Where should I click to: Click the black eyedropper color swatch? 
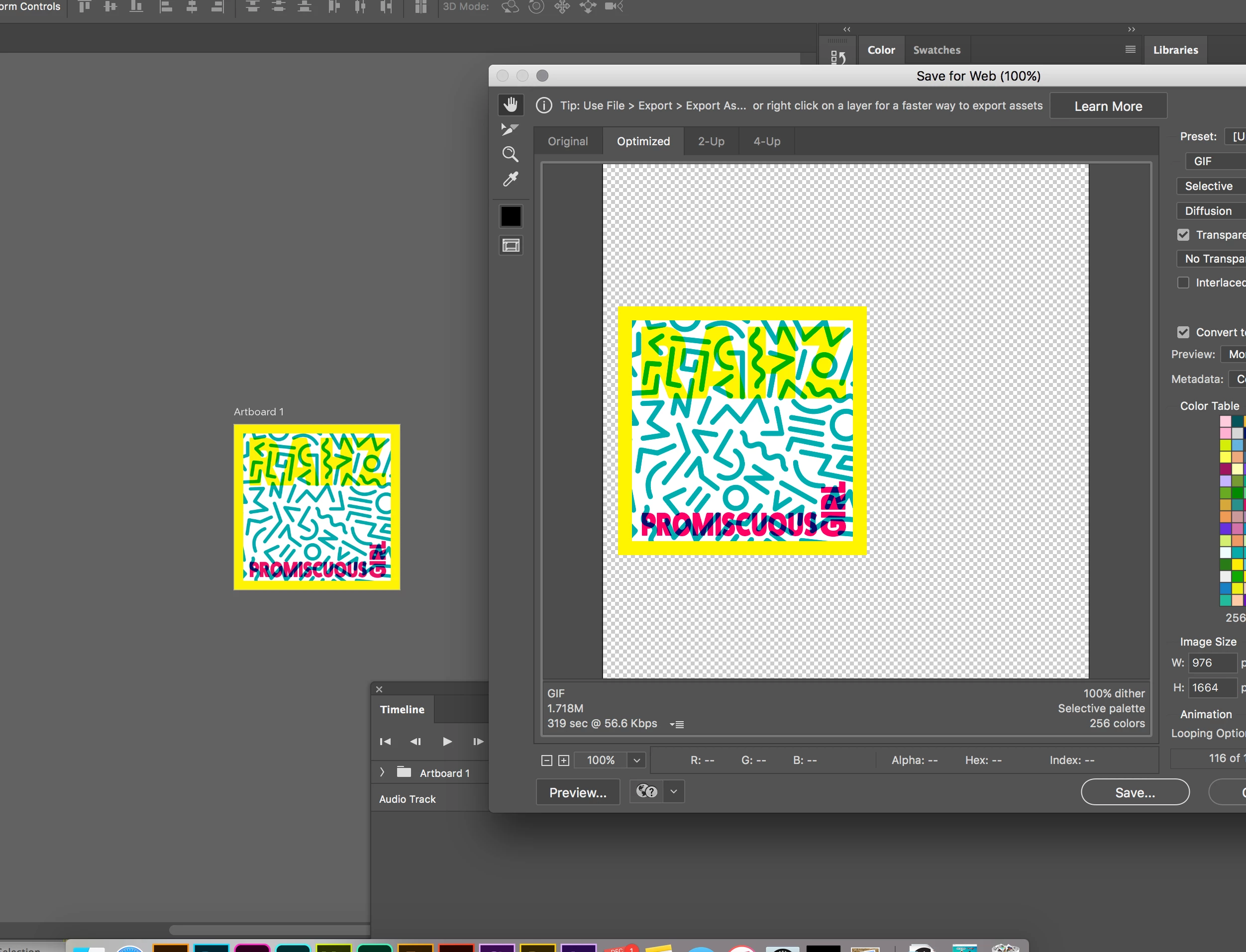[510, 216]
